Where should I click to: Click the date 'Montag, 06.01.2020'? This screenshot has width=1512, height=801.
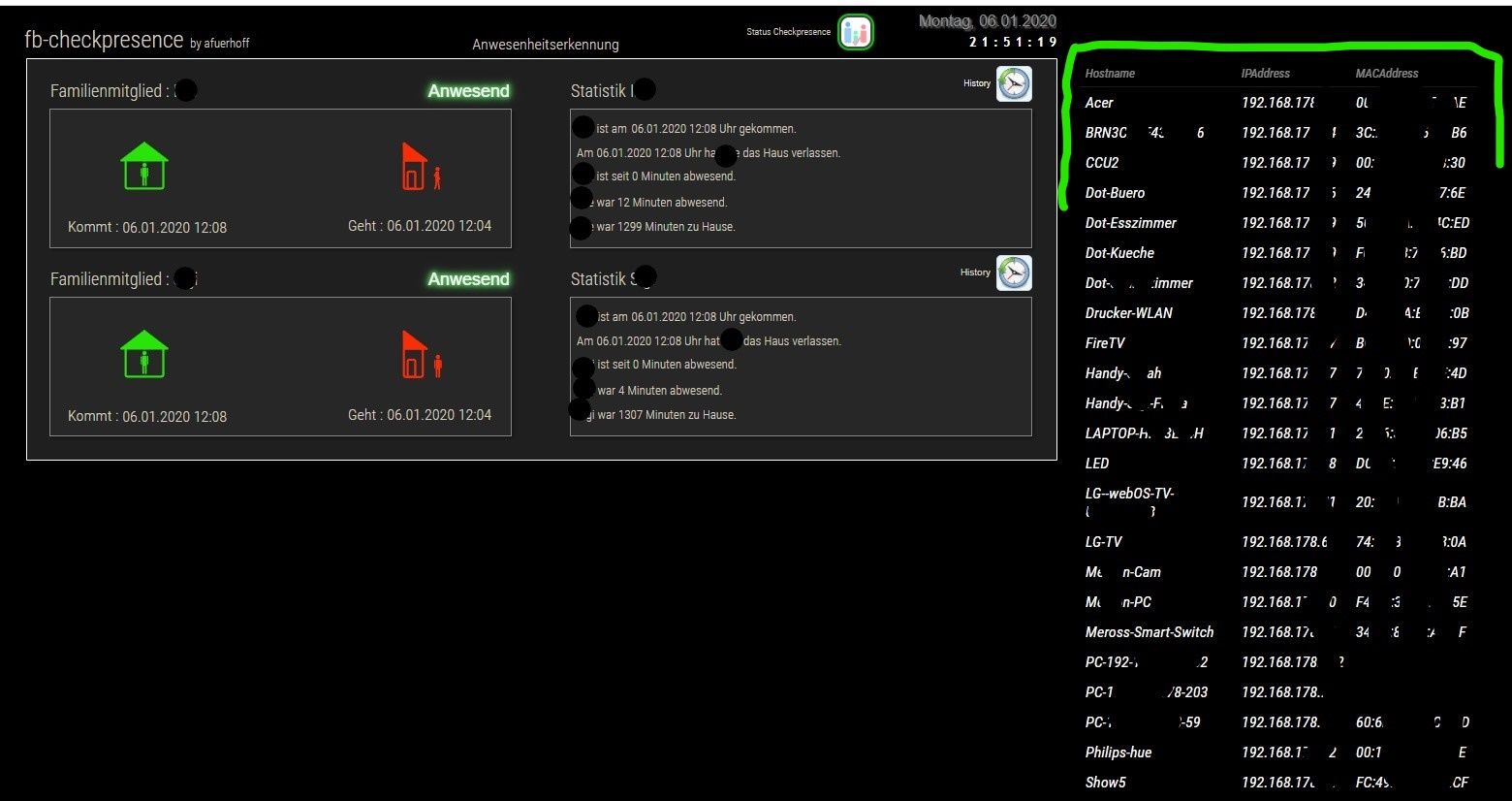[988, 20]
